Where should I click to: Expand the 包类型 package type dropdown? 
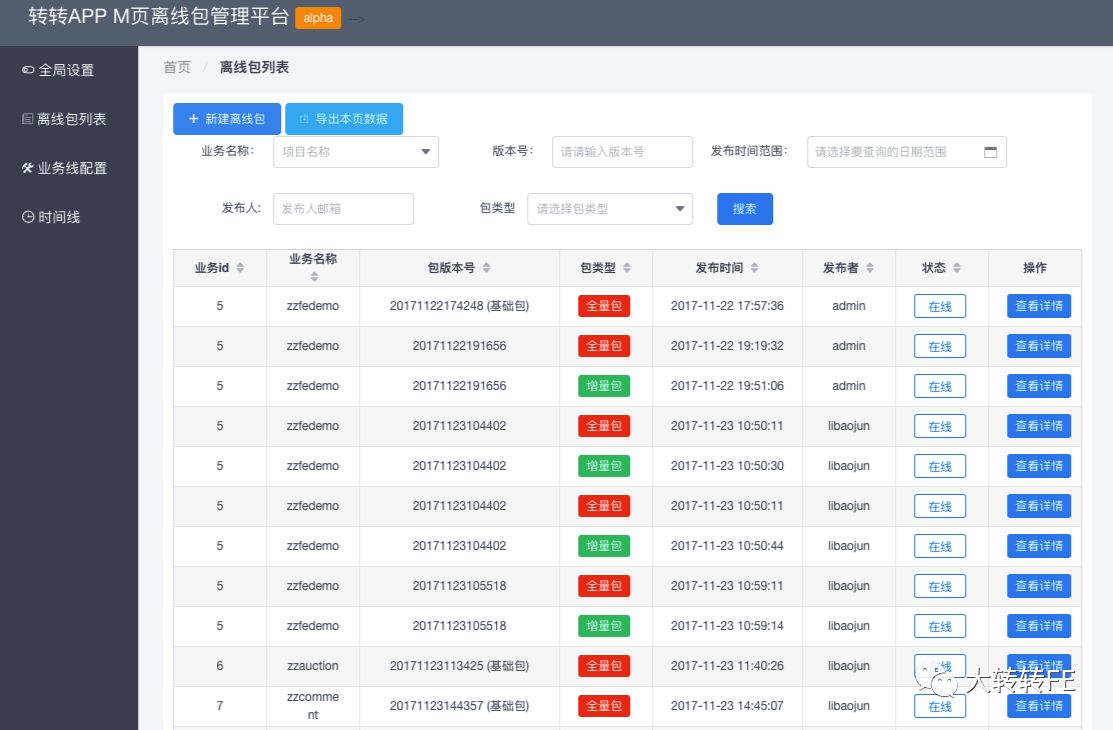(x=610, y=209)
